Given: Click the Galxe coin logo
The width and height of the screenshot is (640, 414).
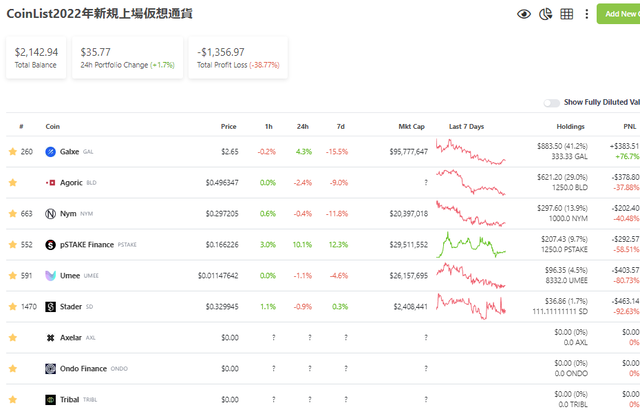Looking at the screenshot, I should 50,152.
